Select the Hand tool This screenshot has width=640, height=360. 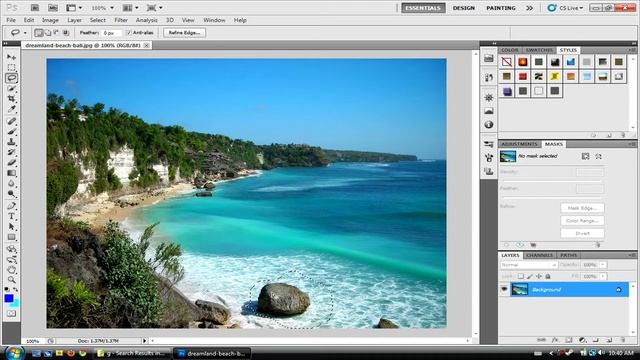point(11,270)
